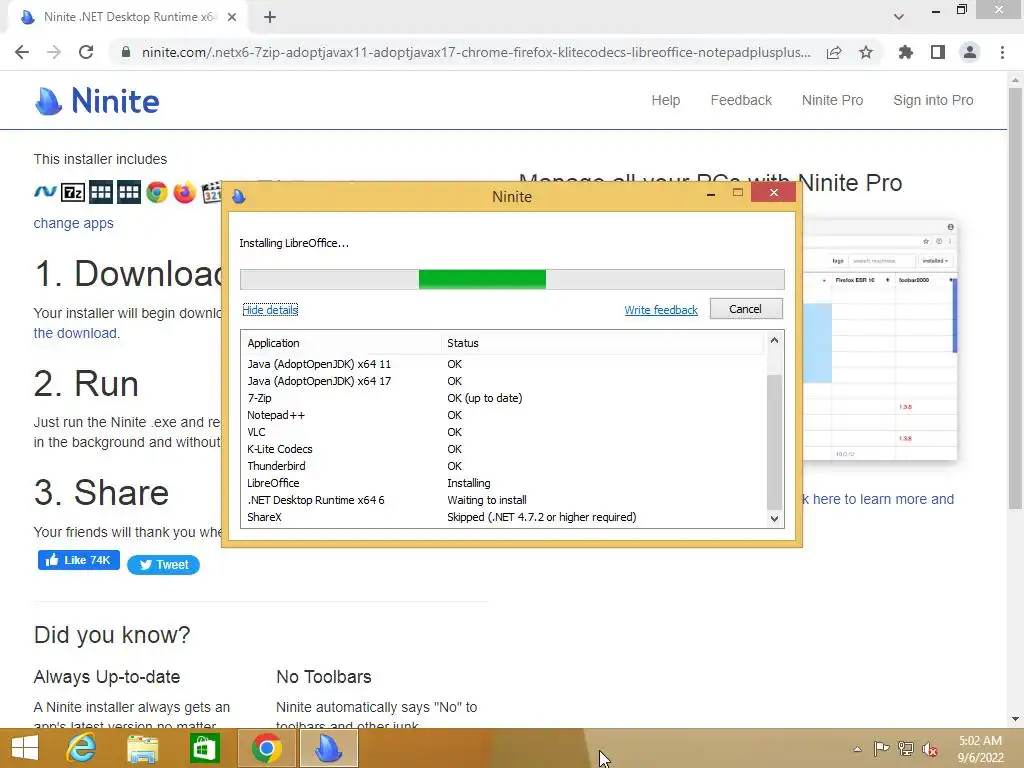Image resolution: width=1024 pixels, height=768 pixels.
Task: Open the Help page link
Action: [x=665, y=100]
